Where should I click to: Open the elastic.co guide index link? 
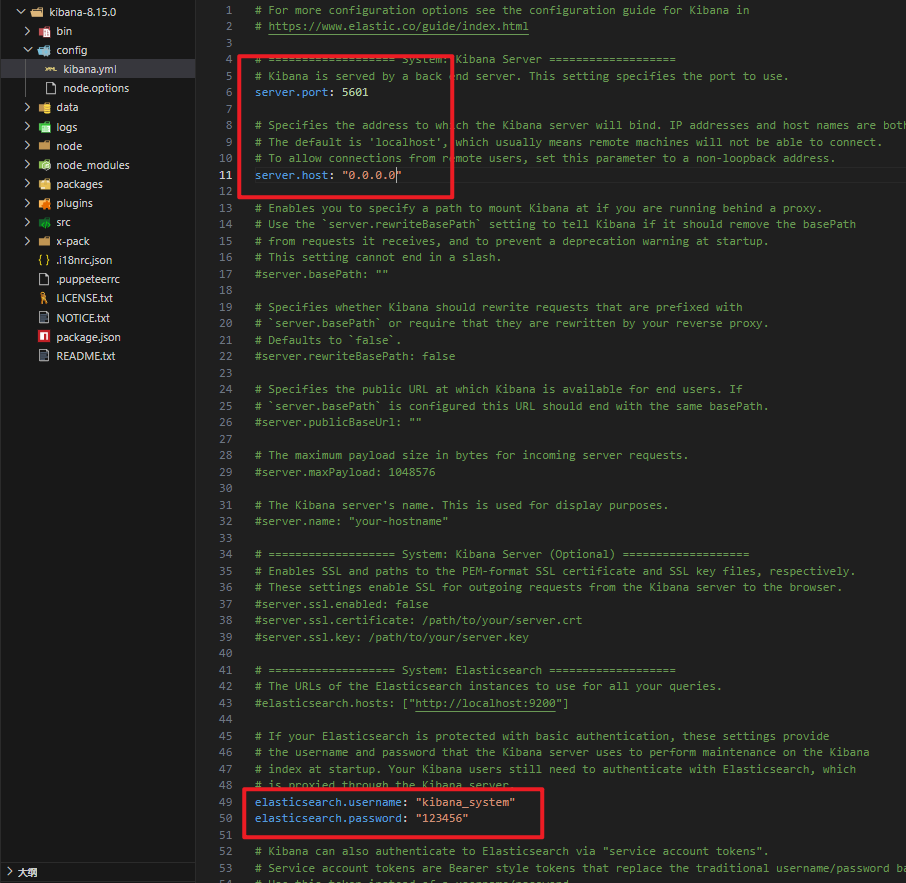click(398, 27)
